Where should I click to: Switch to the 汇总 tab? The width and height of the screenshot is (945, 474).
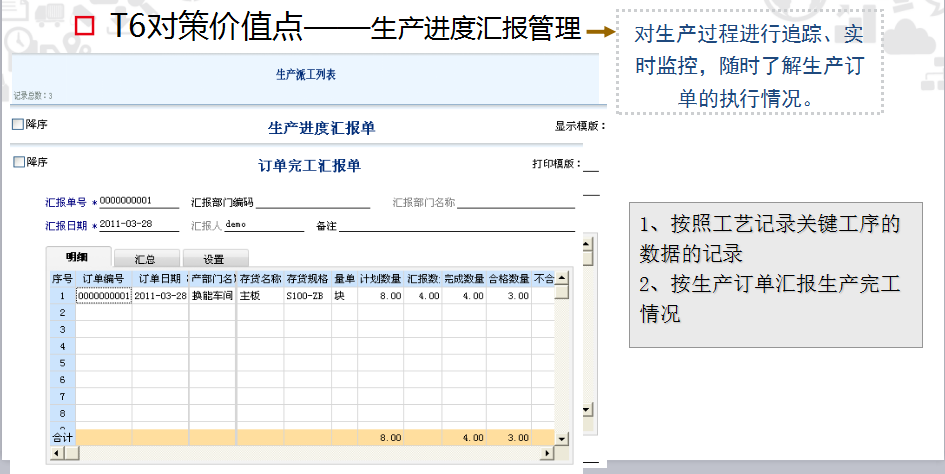[x=145, y=259]
